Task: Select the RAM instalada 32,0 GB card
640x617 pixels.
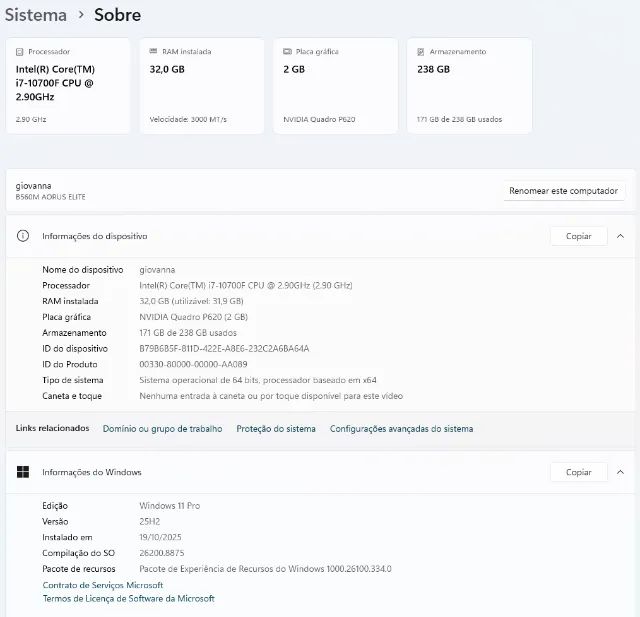Action: pyautogui.click(x=202, y=86)
